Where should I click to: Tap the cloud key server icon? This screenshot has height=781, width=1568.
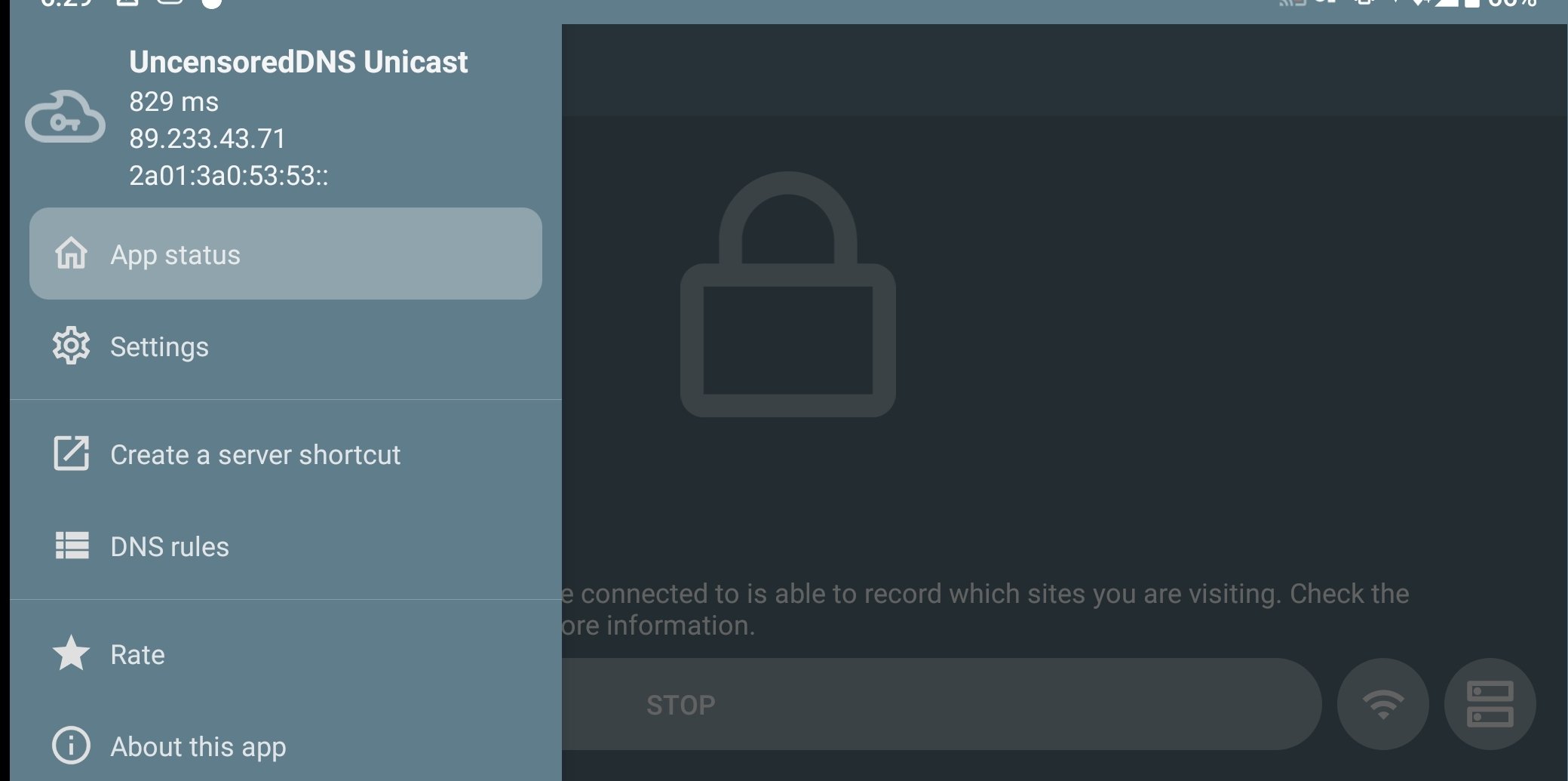[66, 117]
